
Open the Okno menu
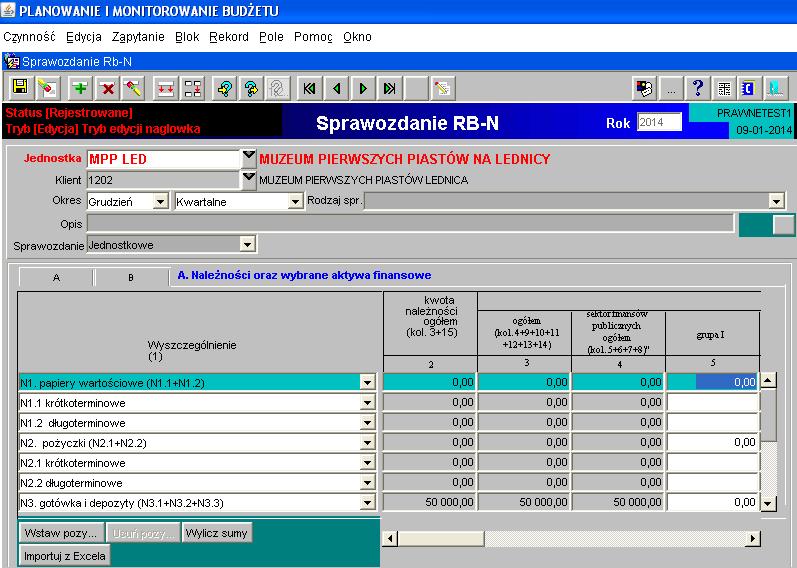pyautogui.click(x=357, y=37)
